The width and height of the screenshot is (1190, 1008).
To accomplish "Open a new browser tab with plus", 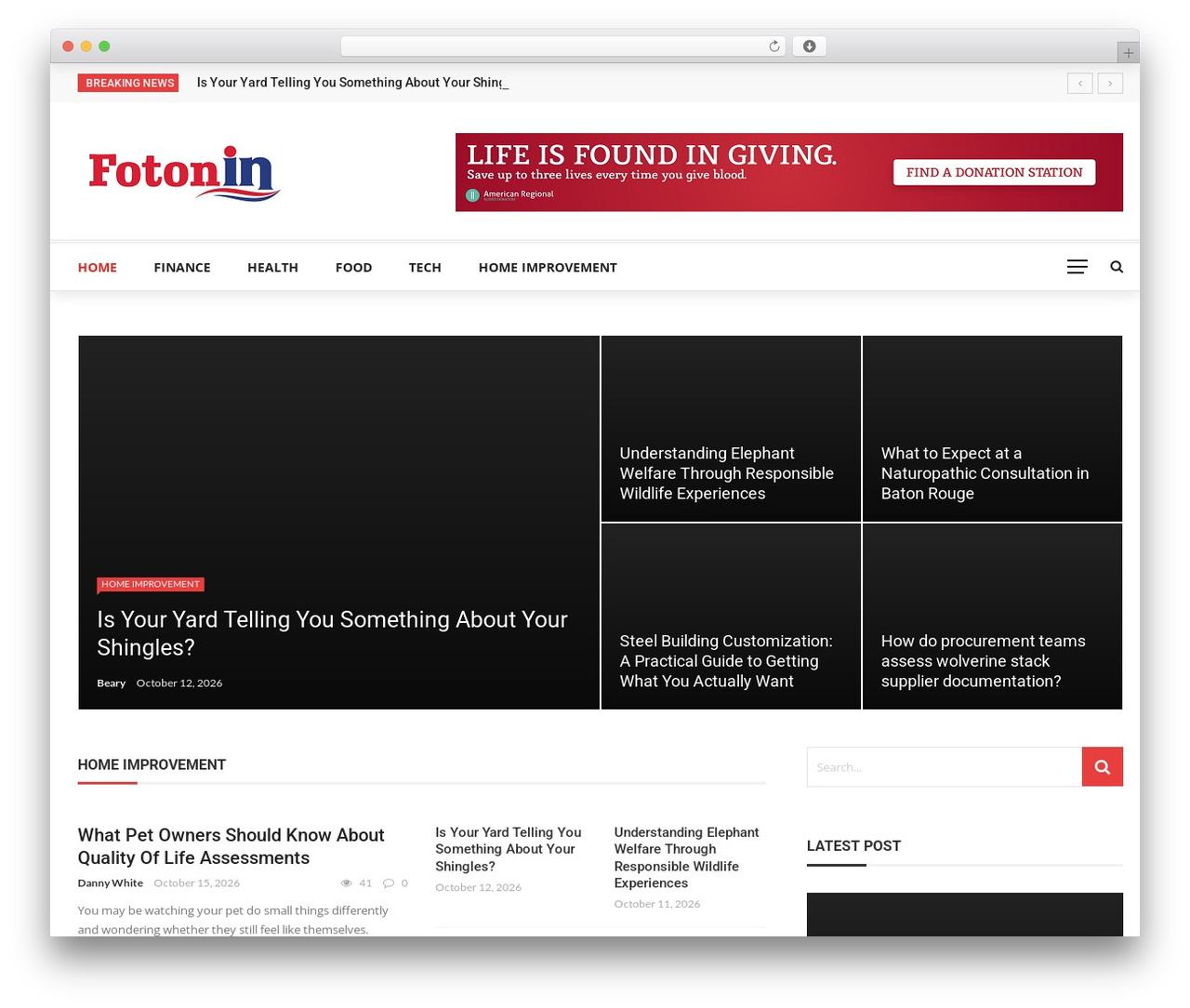I will 1128,53.
